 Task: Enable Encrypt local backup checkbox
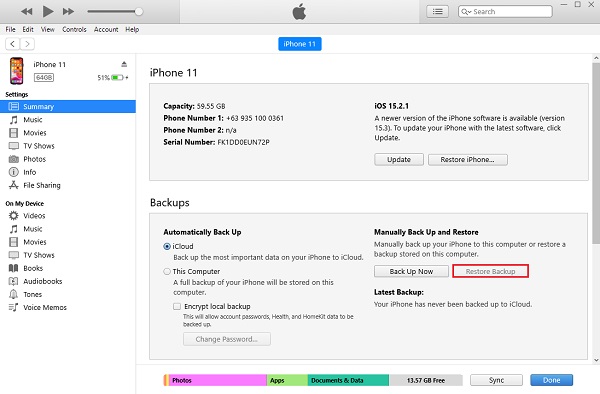[177, 306]
